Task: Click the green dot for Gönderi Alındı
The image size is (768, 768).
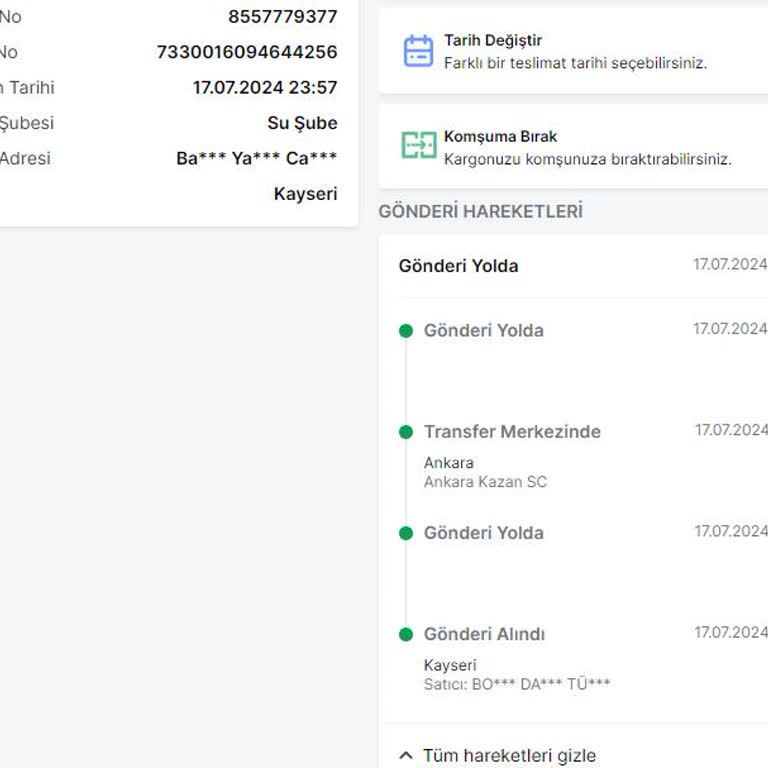Action: click(406, 634)
